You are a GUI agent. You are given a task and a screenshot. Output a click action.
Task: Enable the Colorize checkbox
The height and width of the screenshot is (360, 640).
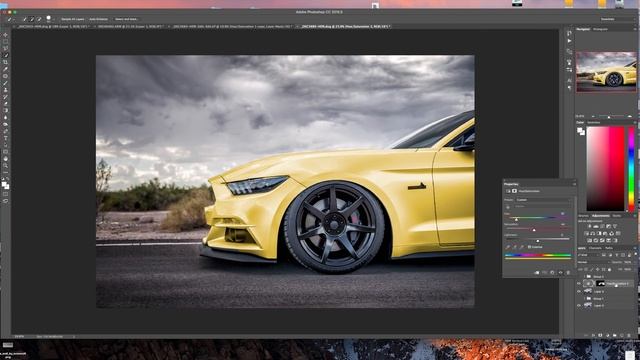click(529, 247)
